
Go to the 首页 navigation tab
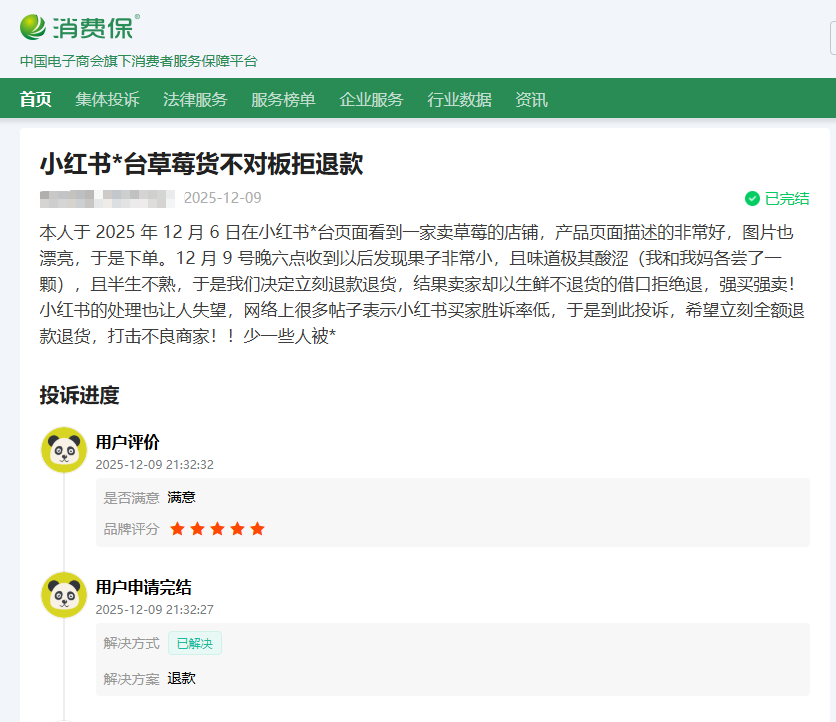[x=36, y=99]
